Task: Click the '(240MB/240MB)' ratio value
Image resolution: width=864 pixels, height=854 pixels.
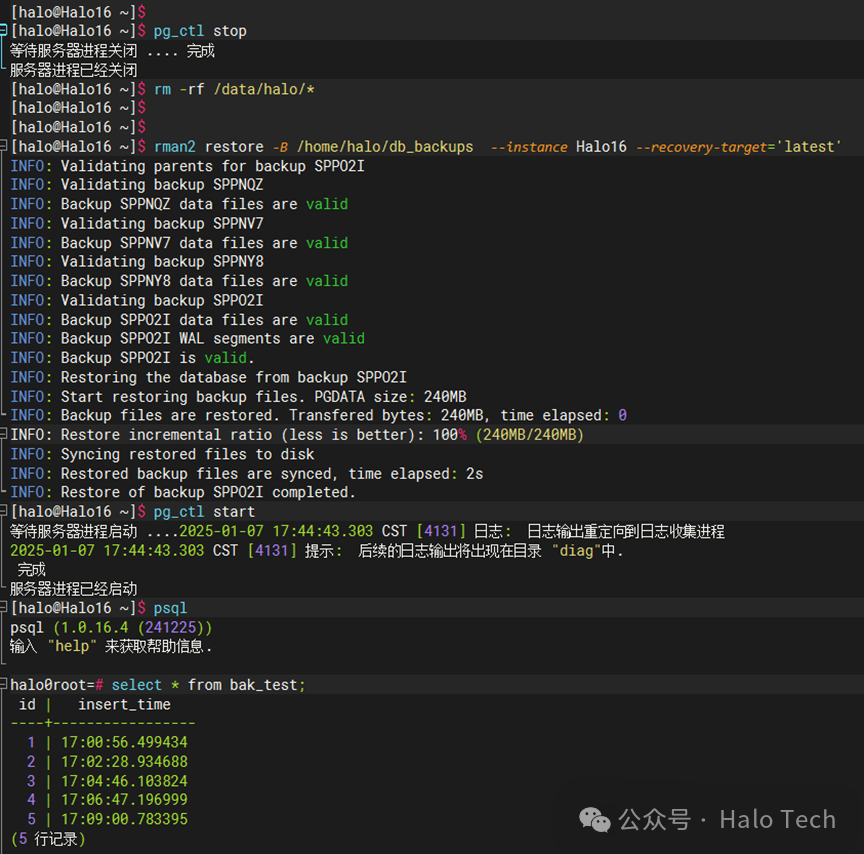Action: tap(530, 435)
